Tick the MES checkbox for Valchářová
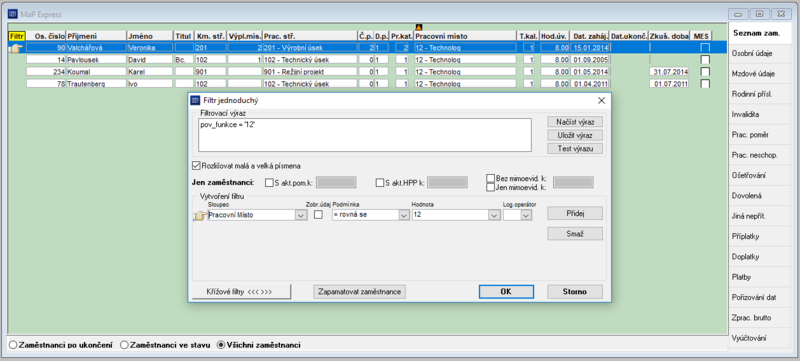This screenshot has width=800, height=361. point(705,47)
